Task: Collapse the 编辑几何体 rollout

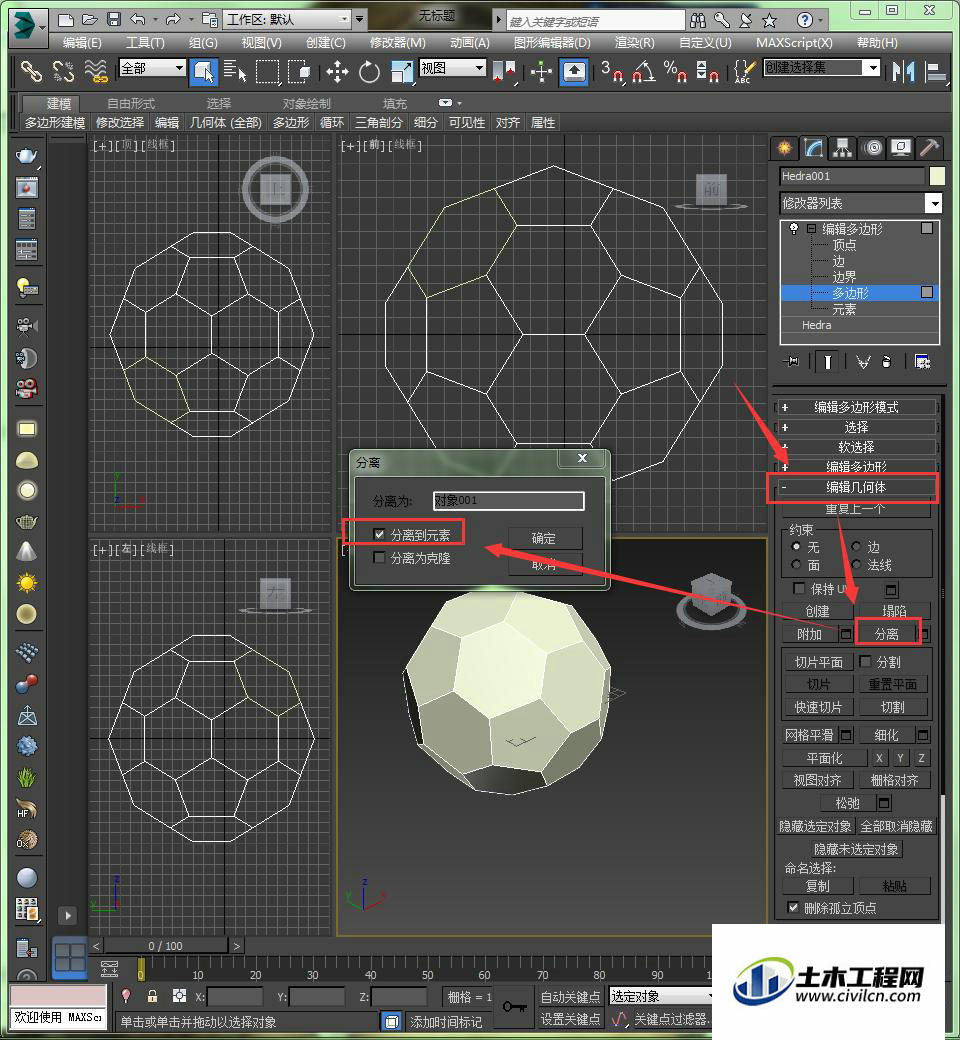Action: pos(856,487)
